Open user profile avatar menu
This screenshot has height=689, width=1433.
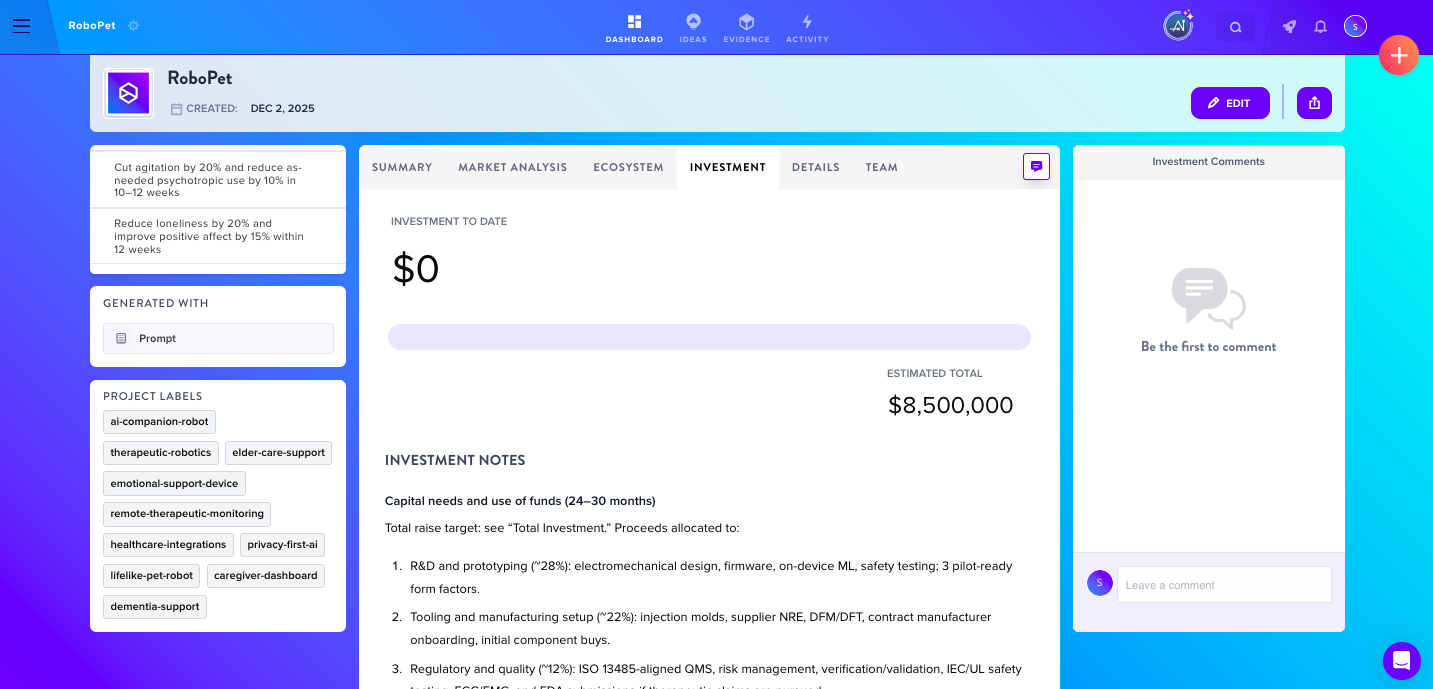(1355, 27)
